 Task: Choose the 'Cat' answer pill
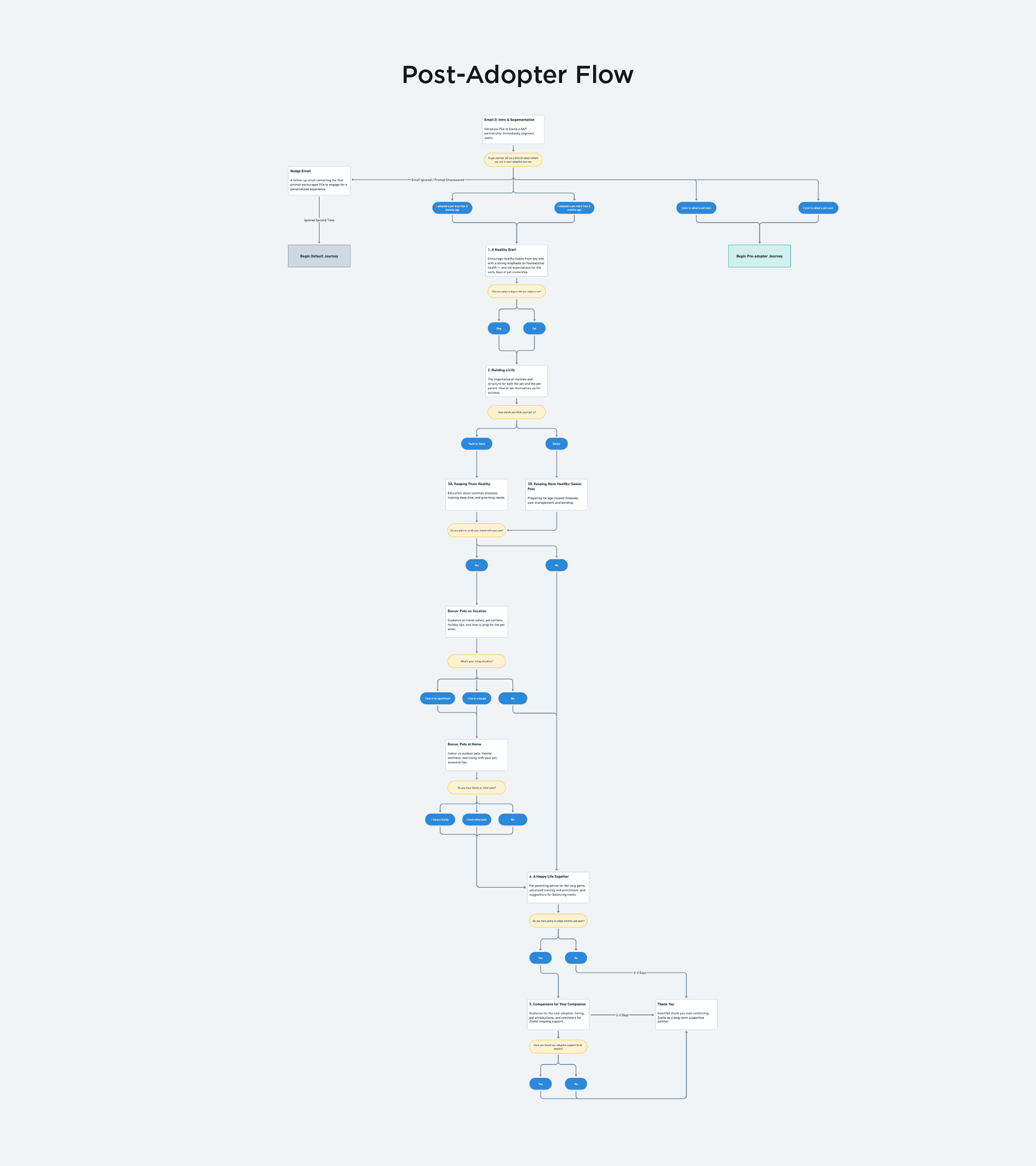coord(534,329)
